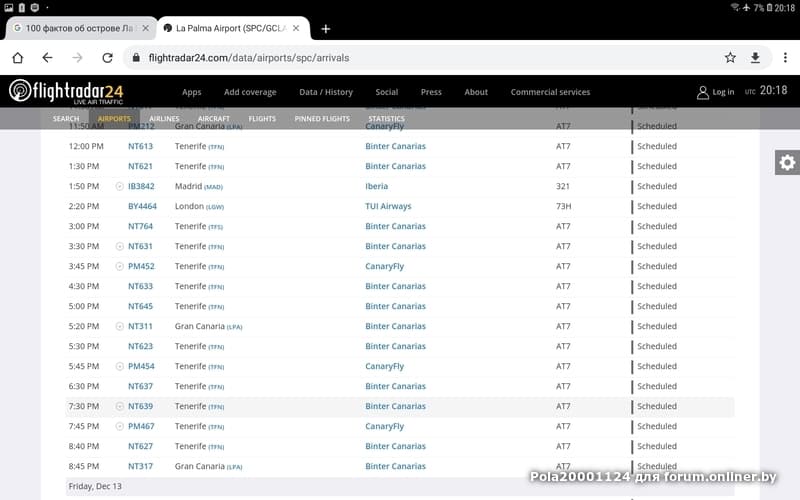Bookmark the page with the star icon
This screenshot has height=500, width=800.
point(730,58)
